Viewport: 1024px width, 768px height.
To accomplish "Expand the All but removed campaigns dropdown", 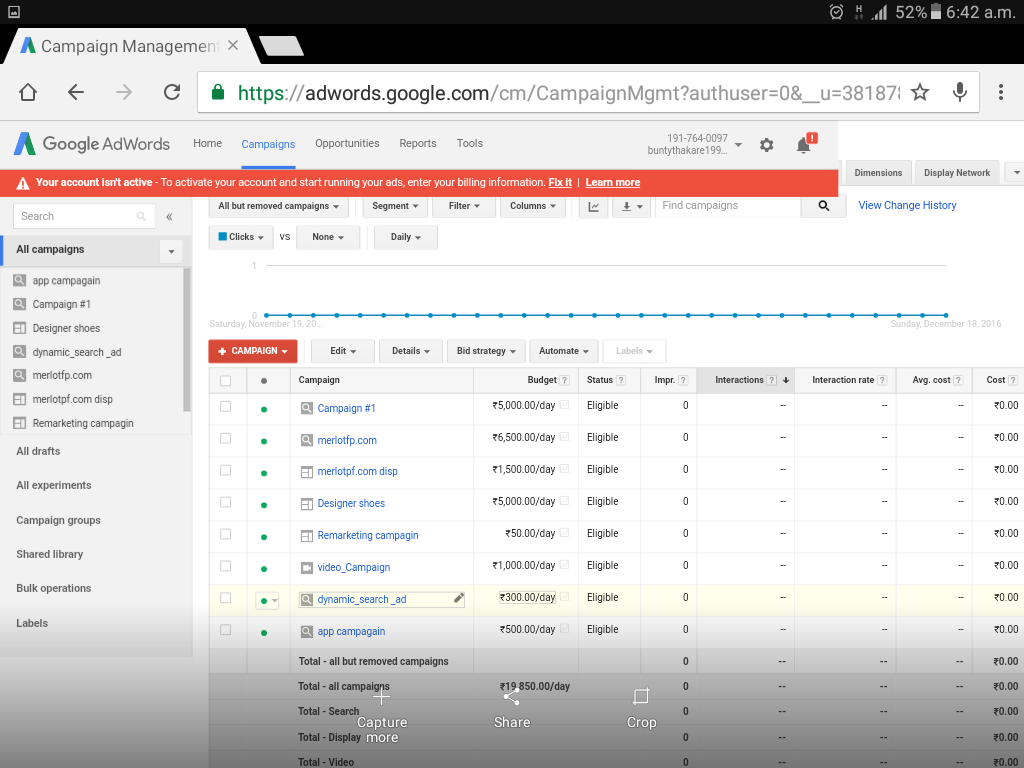I will [x=278, y=206].
